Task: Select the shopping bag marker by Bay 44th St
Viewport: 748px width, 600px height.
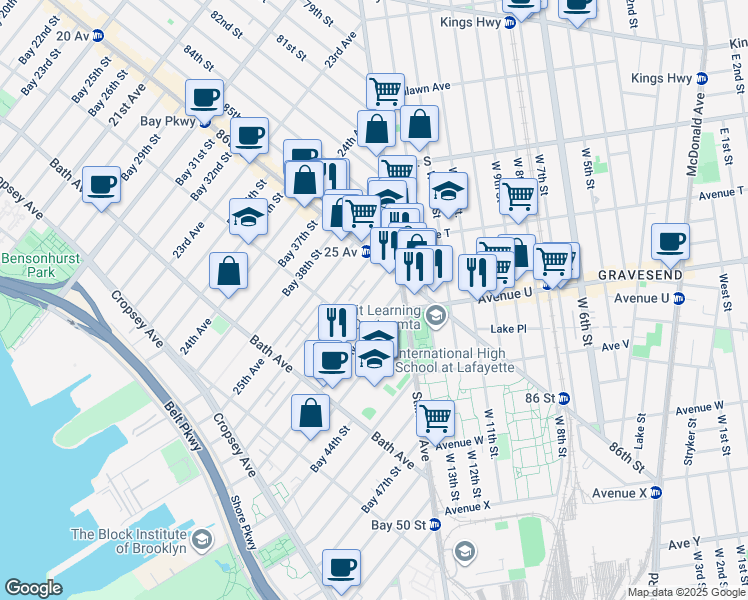Action: (x=311, y=412)
